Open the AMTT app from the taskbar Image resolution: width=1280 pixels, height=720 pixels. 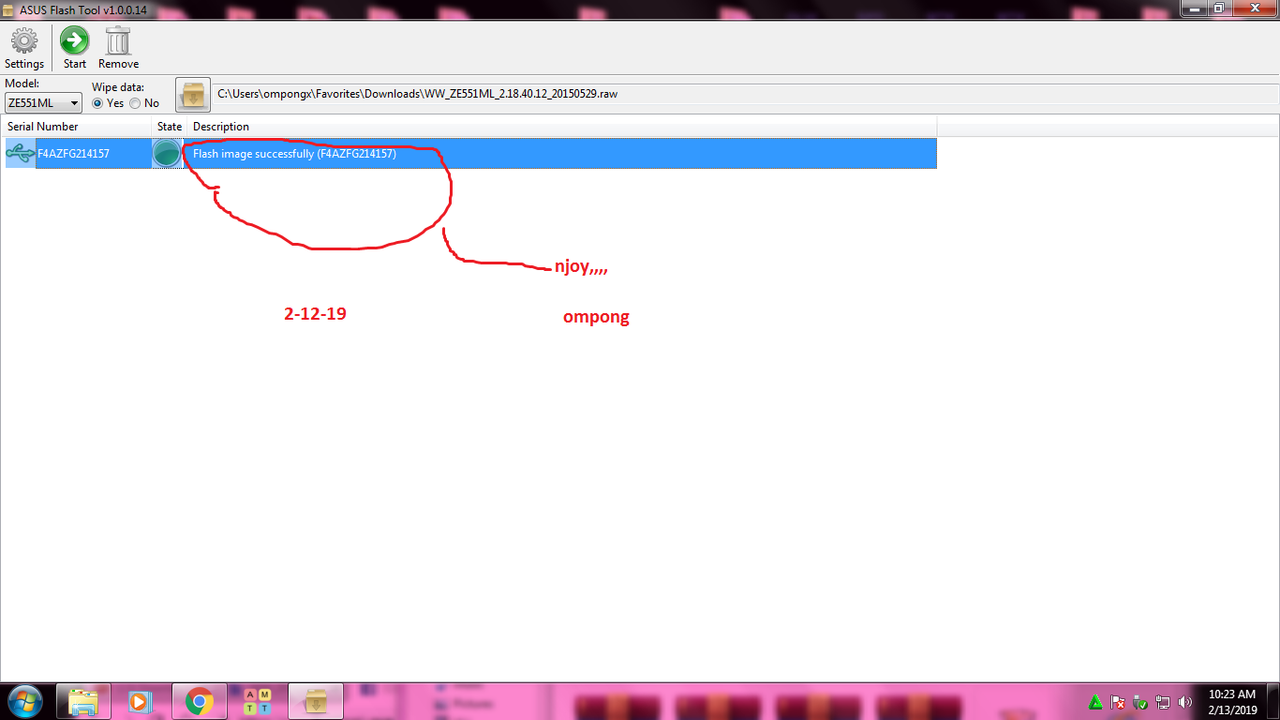[x=257, y=702]
